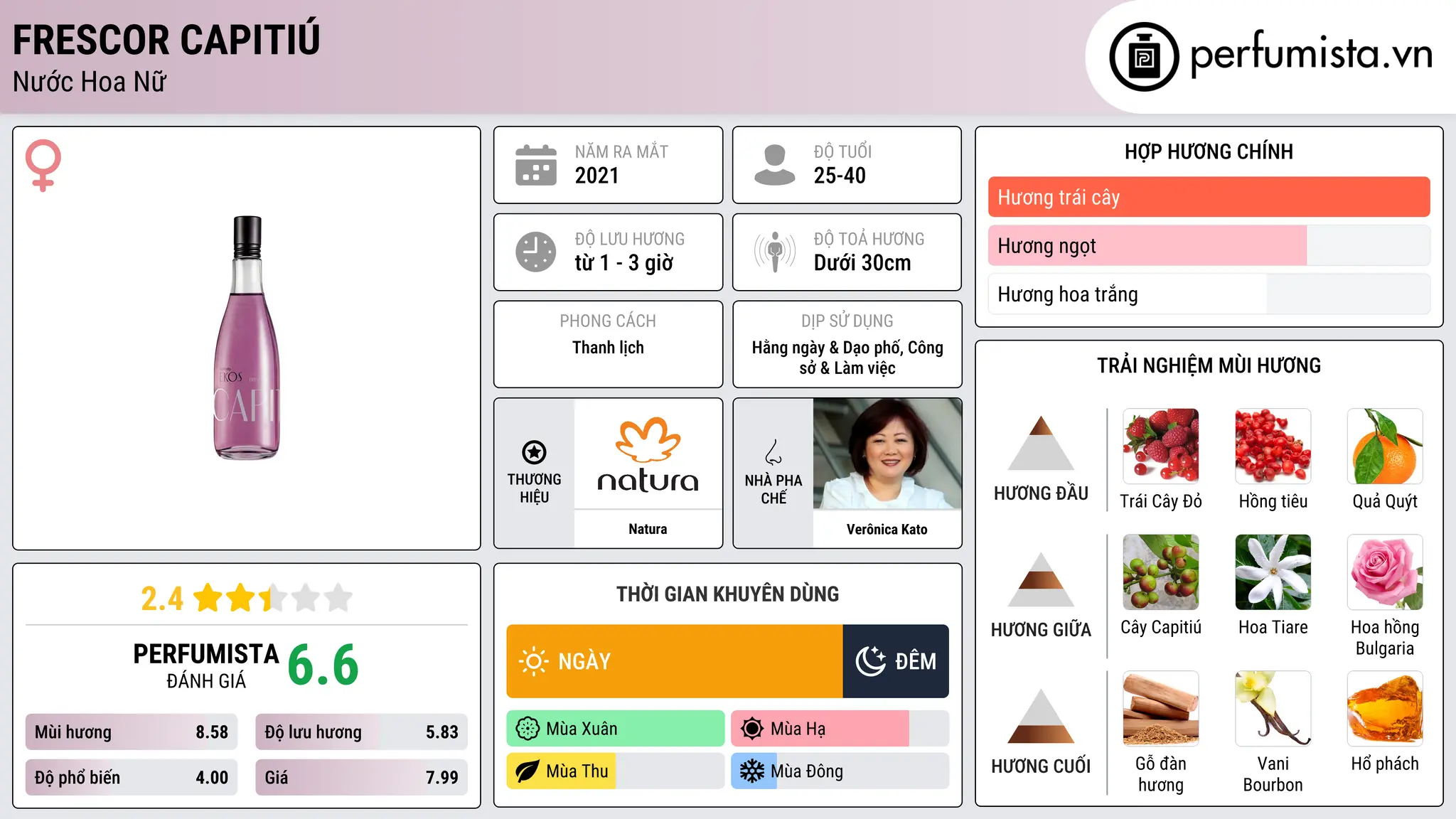Open the Verônica Kato perfumer photo
Viewport: 1456px width, 819px height.
pyautogui.click(x=887, y=454)
